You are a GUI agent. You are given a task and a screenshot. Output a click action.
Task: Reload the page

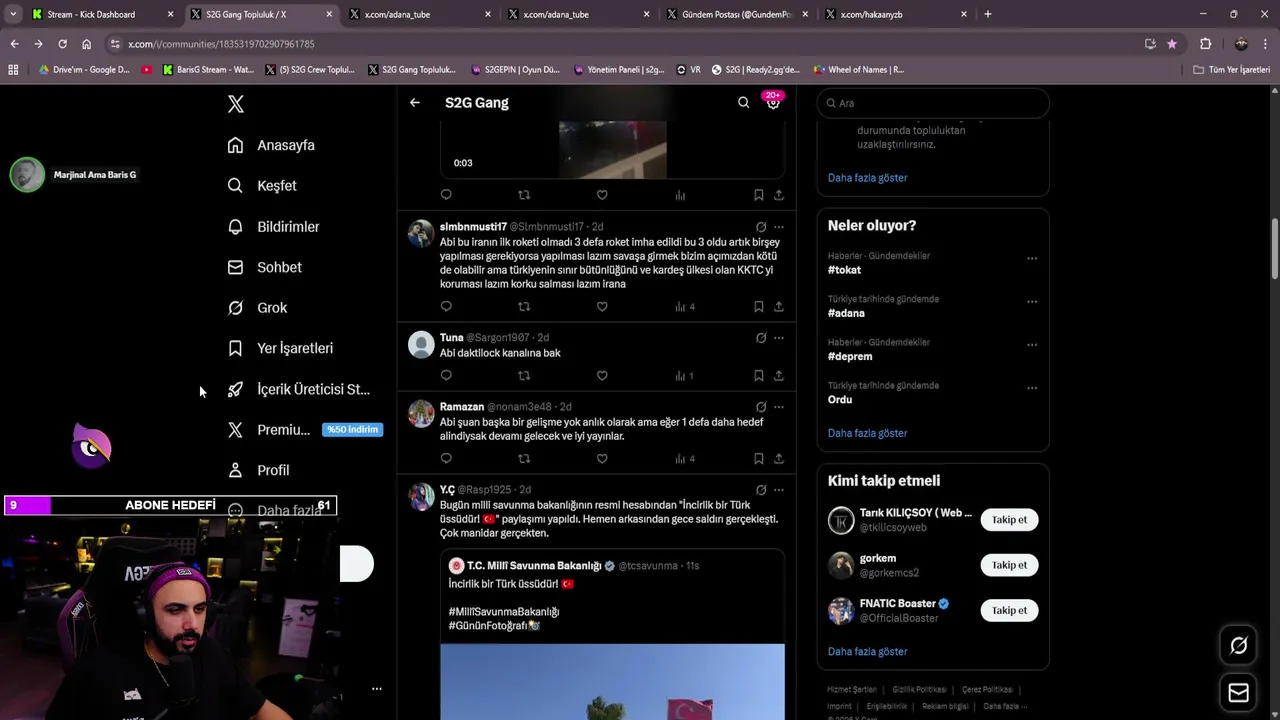click(x=62, y=44)
